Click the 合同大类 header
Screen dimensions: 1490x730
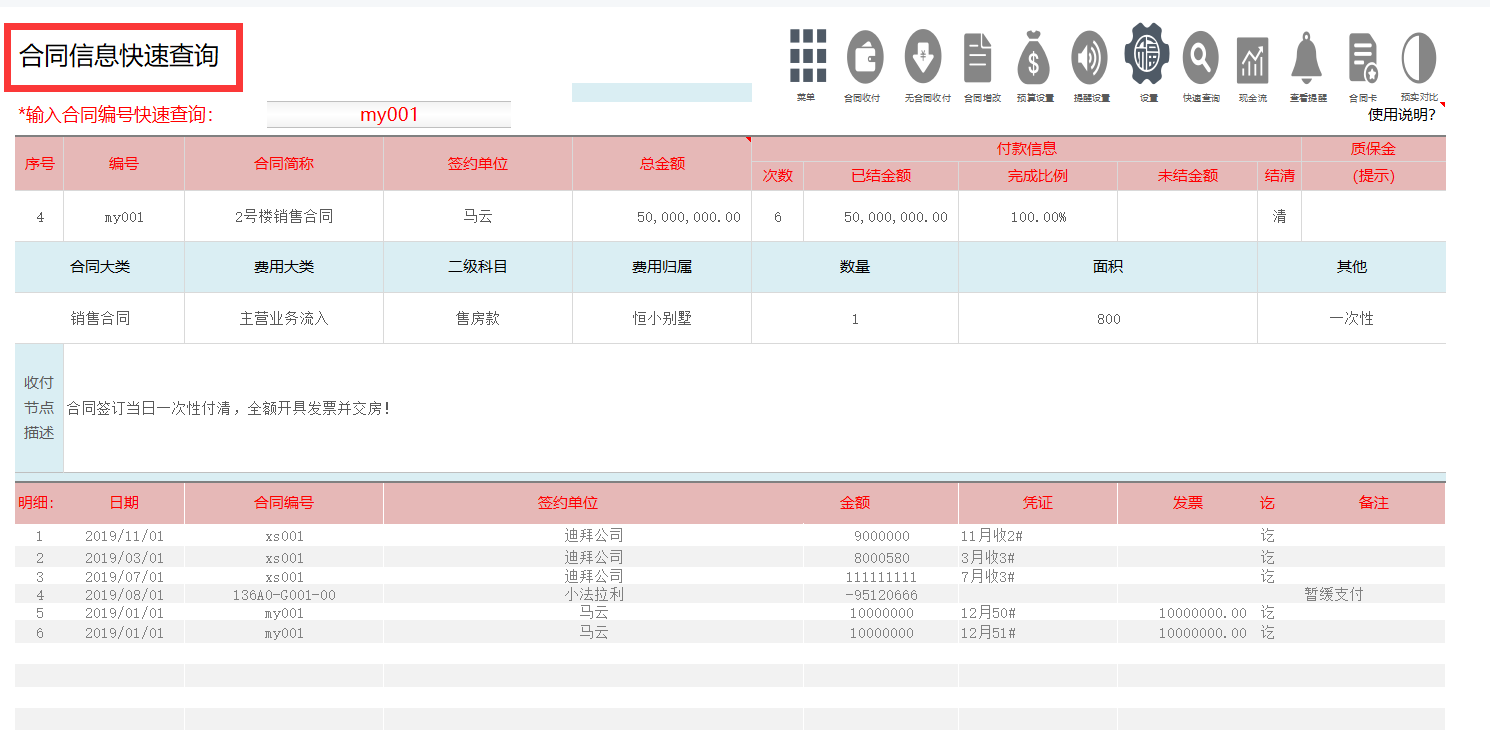100,267
